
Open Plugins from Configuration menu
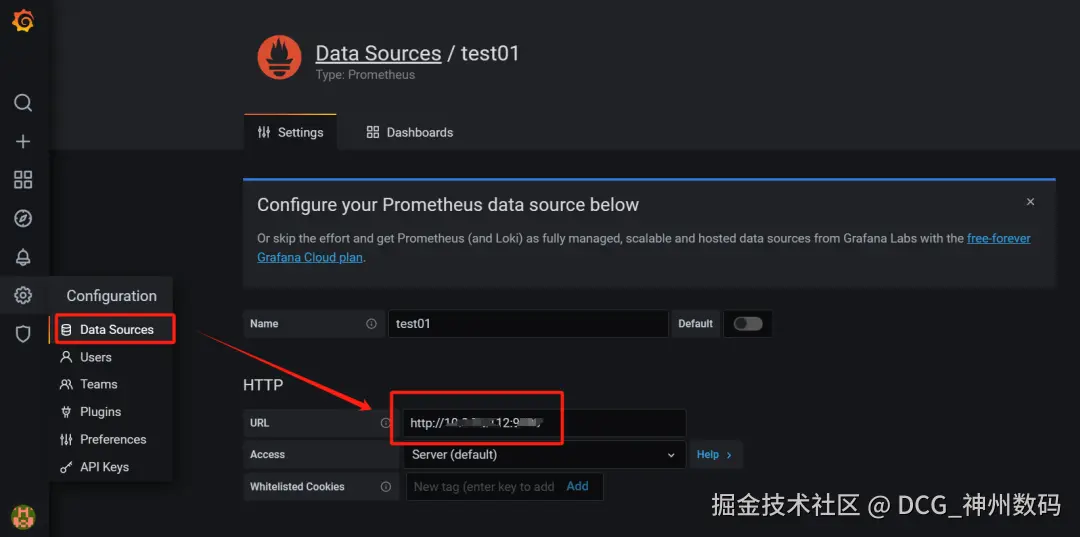coord(100,412)
